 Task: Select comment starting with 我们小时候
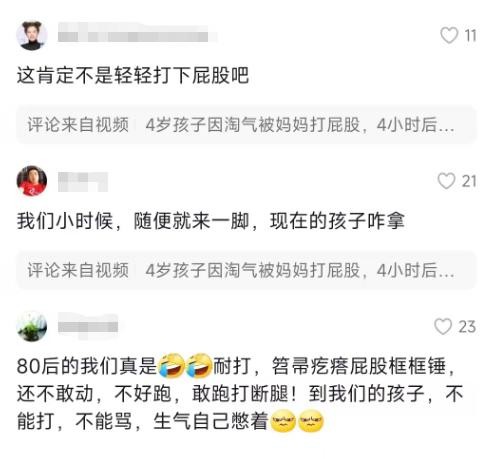(211, 221)
